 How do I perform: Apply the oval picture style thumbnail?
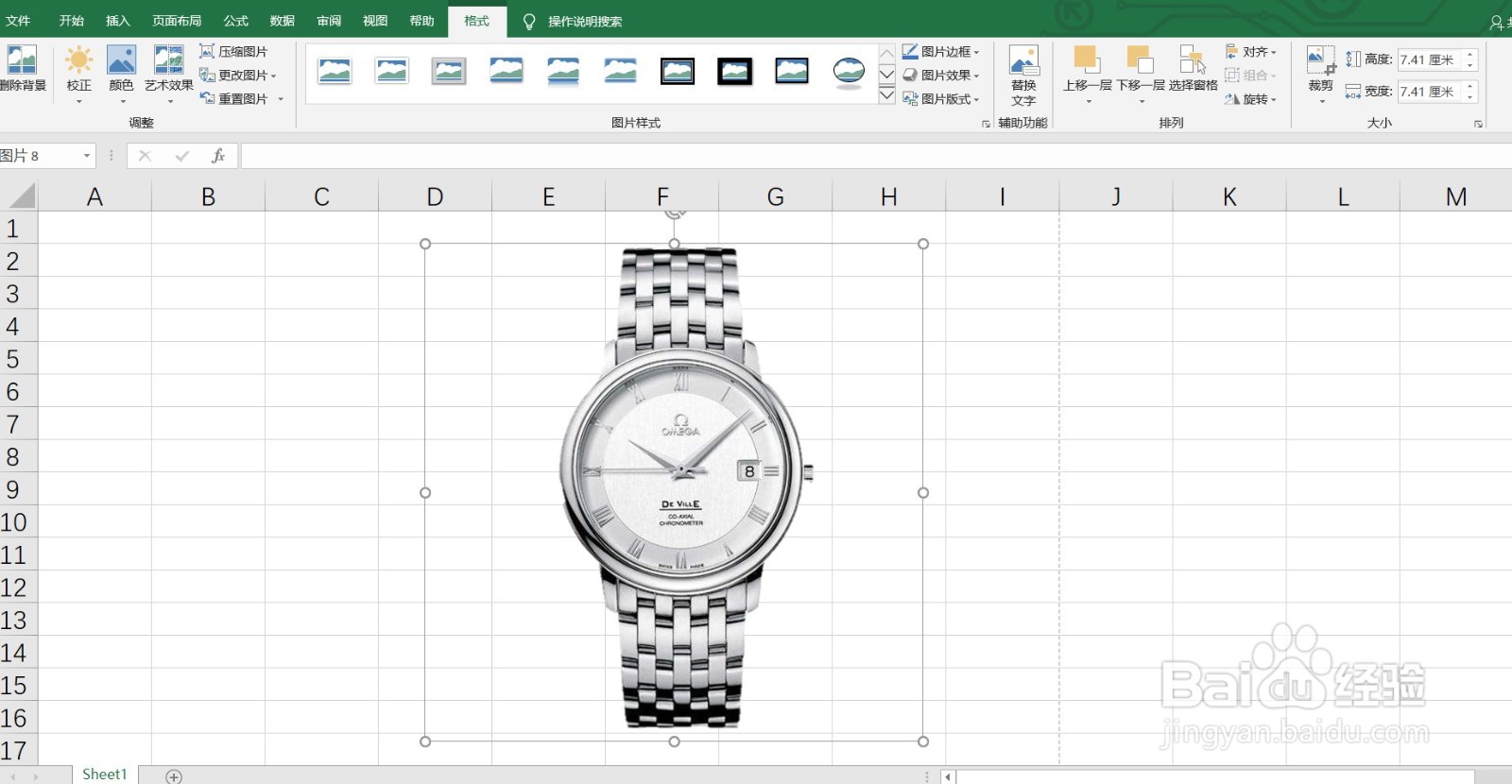point(849,71)
